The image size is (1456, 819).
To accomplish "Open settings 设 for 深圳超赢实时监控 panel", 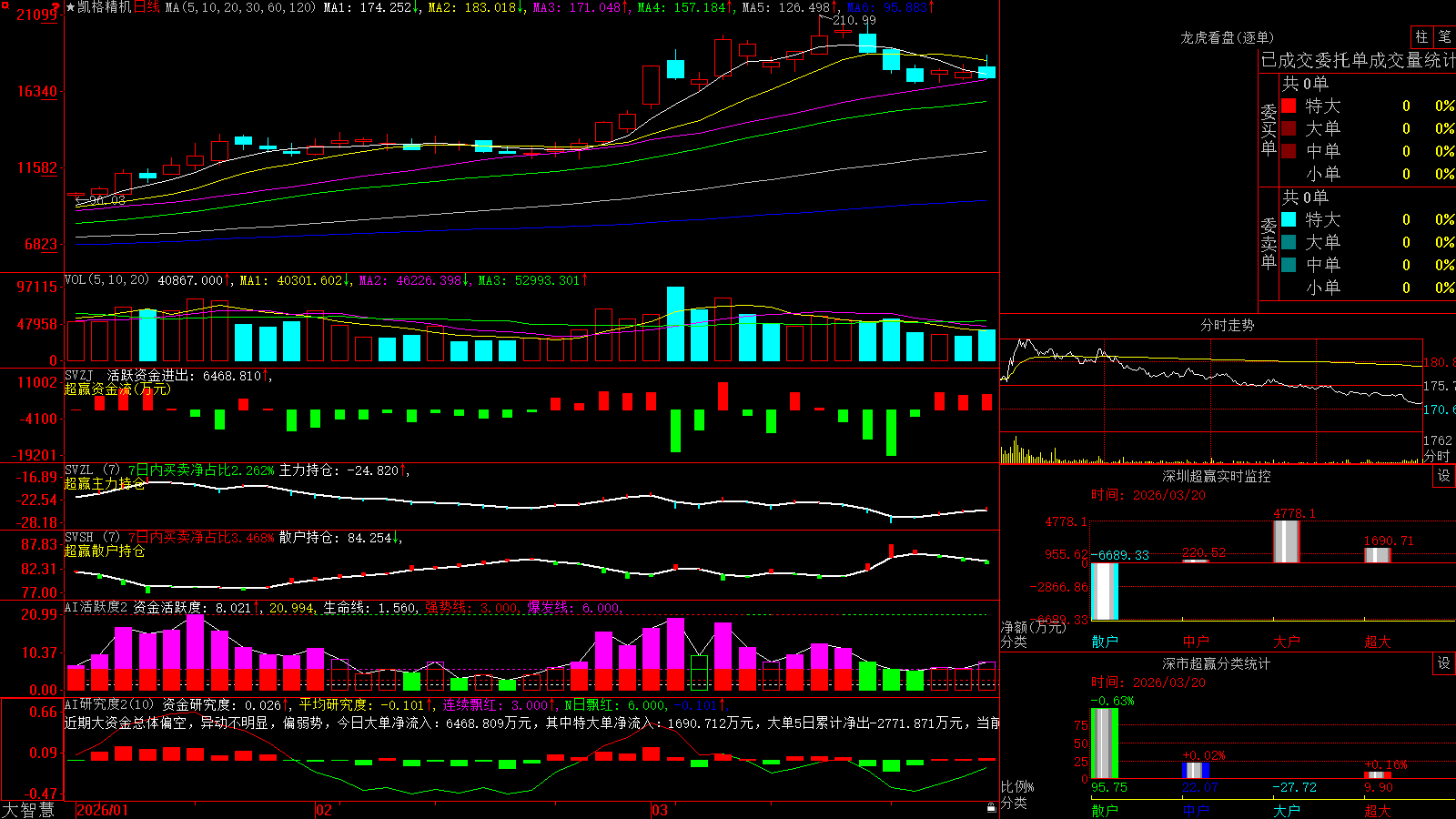I will 1444,476.
